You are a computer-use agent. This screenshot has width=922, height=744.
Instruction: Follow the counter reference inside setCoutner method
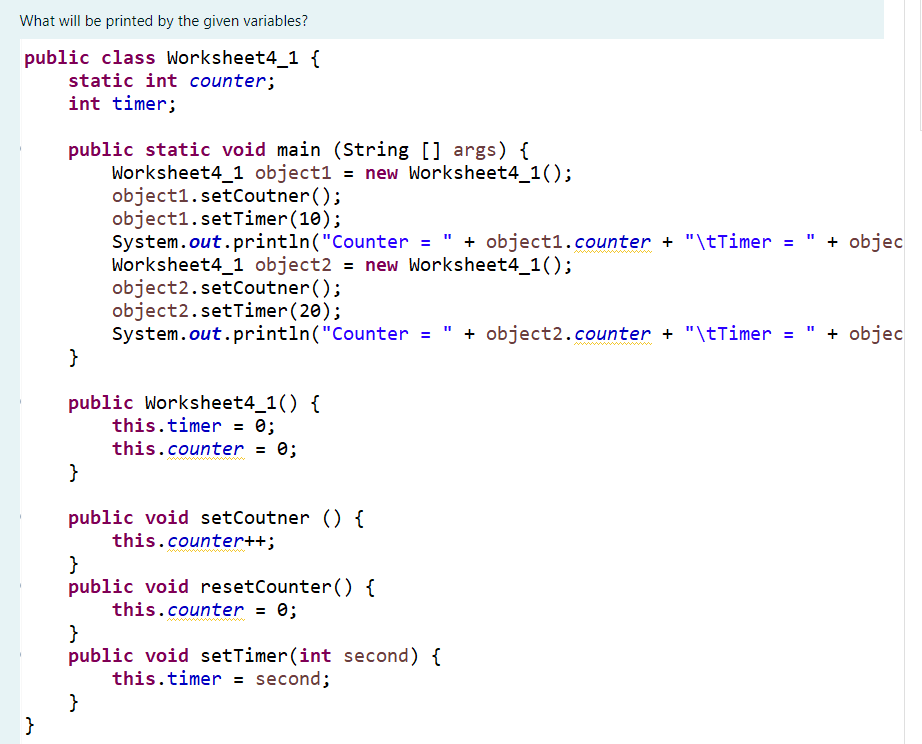(x=205, y=540)
